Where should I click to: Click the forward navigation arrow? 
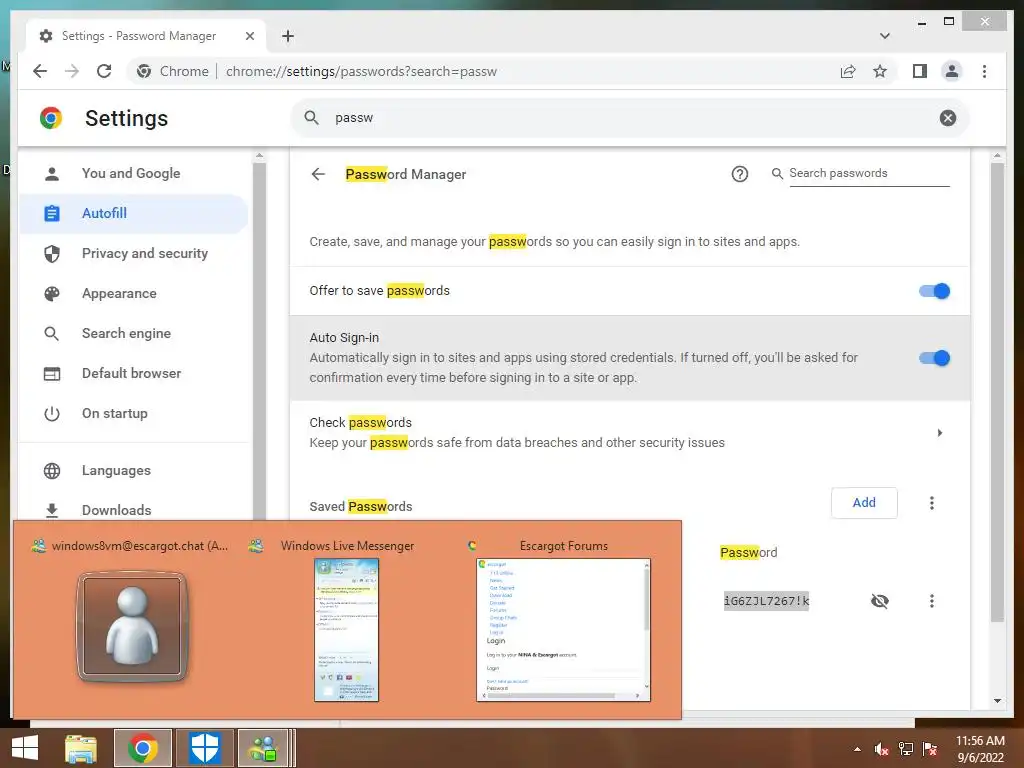(72, 71)
